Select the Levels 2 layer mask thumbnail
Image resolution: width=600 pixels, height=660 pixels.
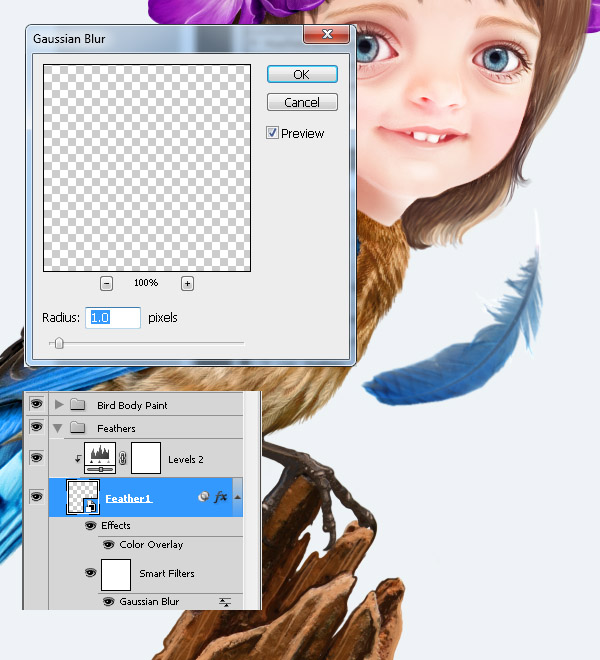pos(146,458)
